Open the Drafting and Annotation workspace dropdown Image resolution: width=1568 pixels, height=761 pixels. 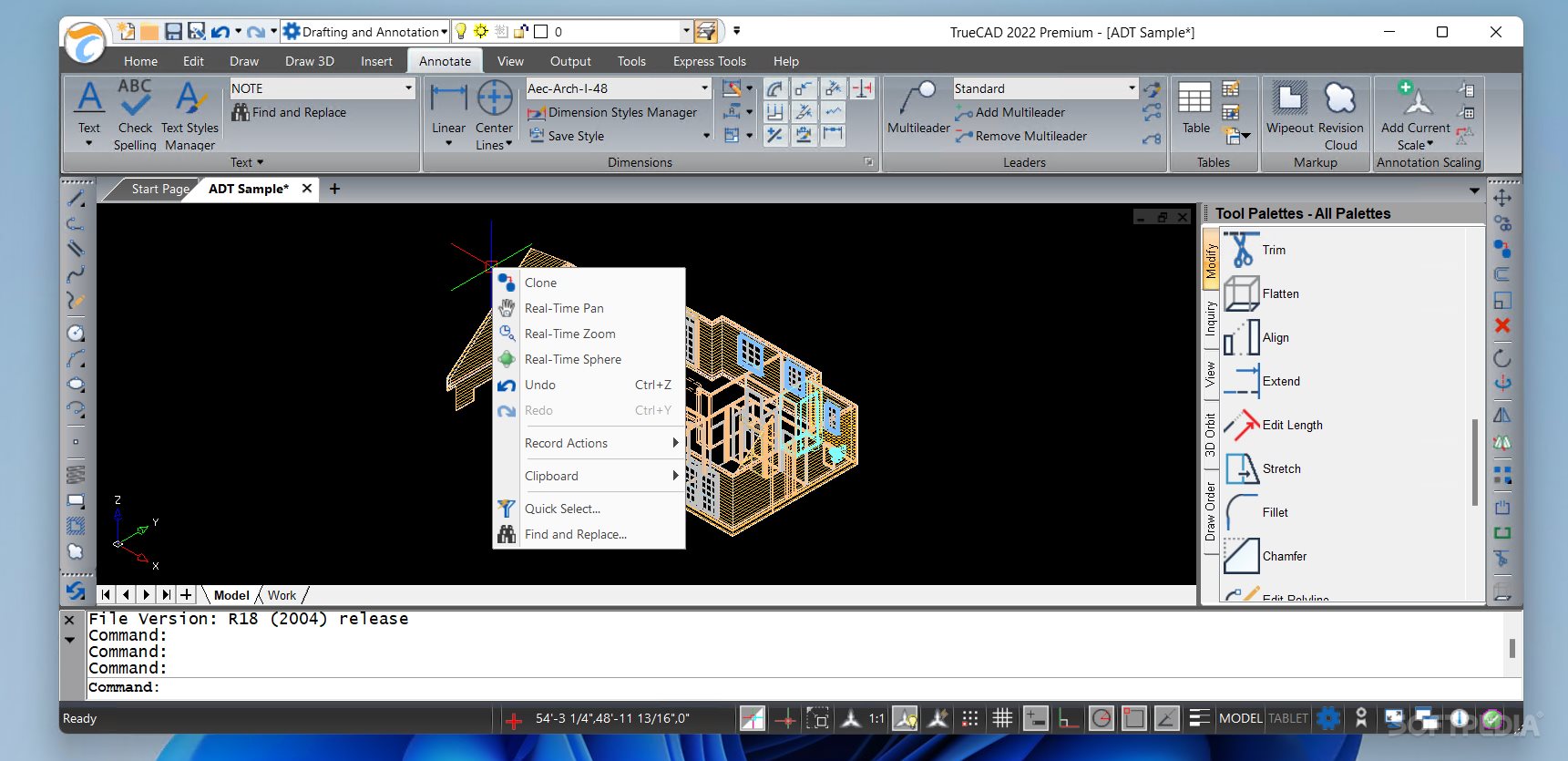point(444,32)
